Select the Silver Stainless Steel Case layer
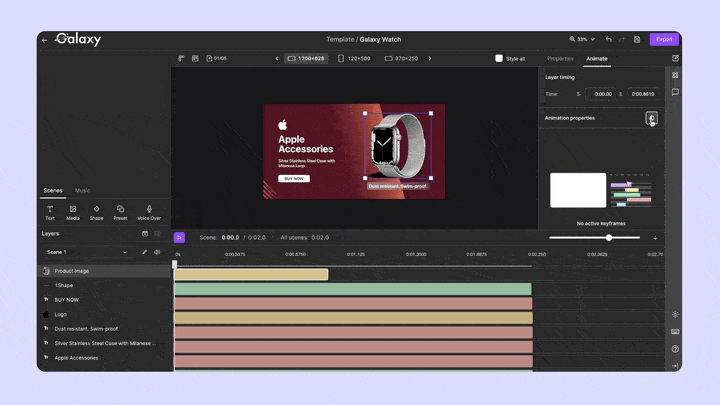This screenshot has height=405, width=720. (x=104, y=343)
